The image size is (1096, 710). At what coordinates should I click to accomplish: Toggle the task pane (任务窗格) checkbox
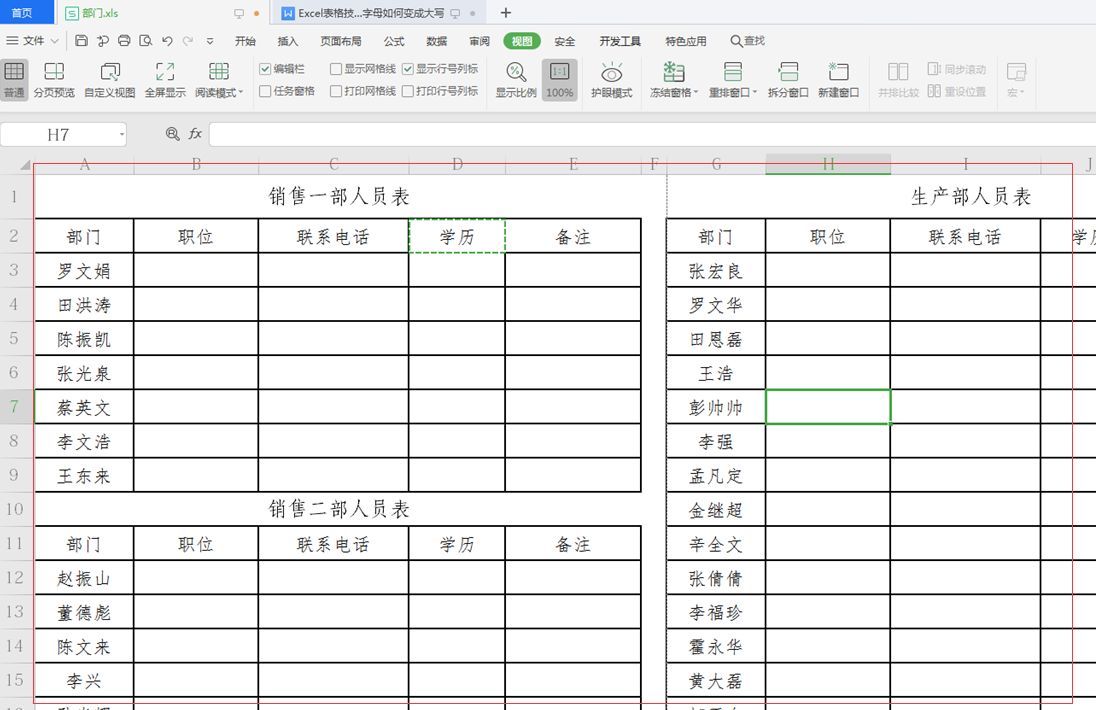[x=266, y=91]
